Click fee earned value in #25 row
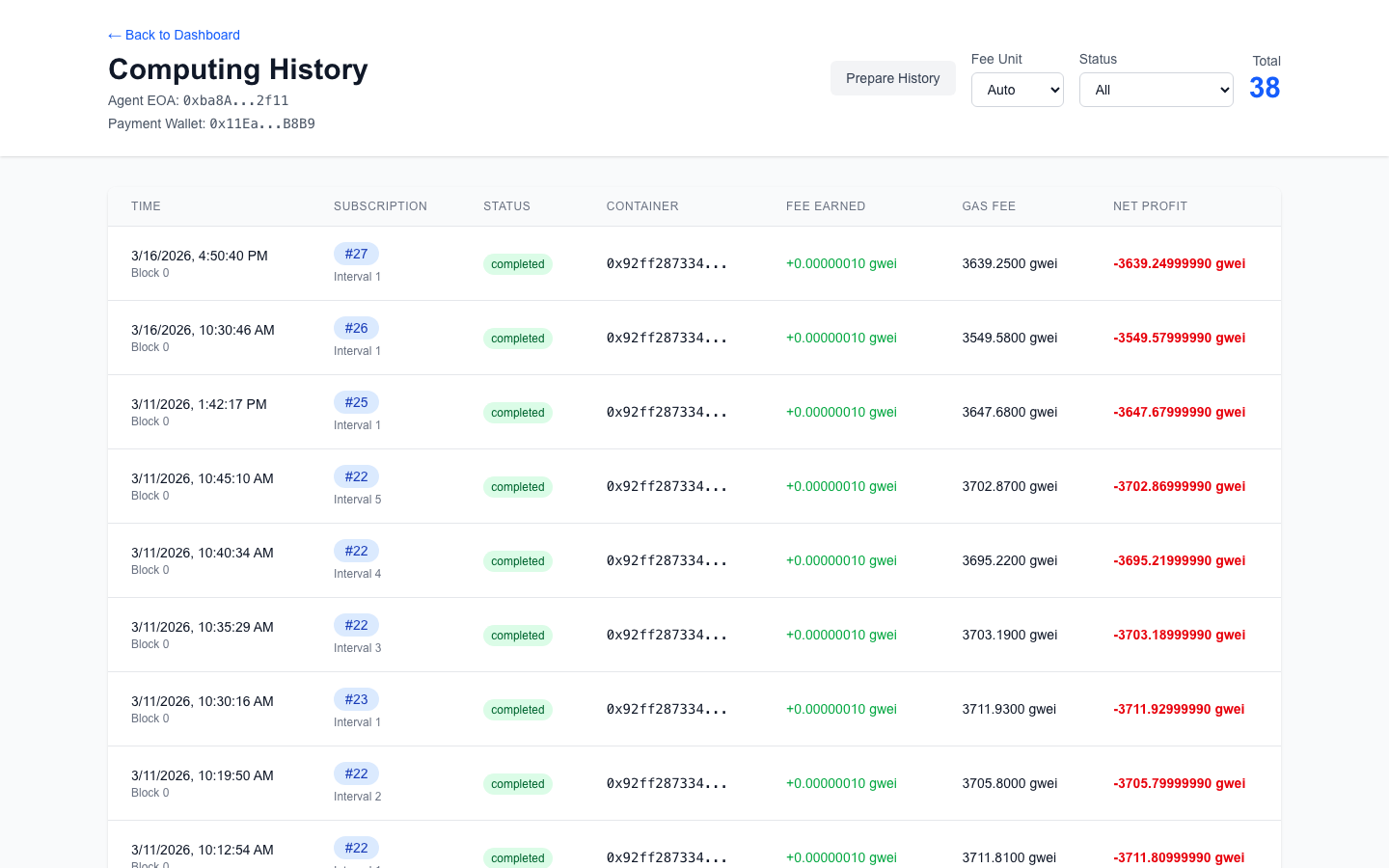The width and height of the screenshot is (1389, 868). (x=841, y=412)
